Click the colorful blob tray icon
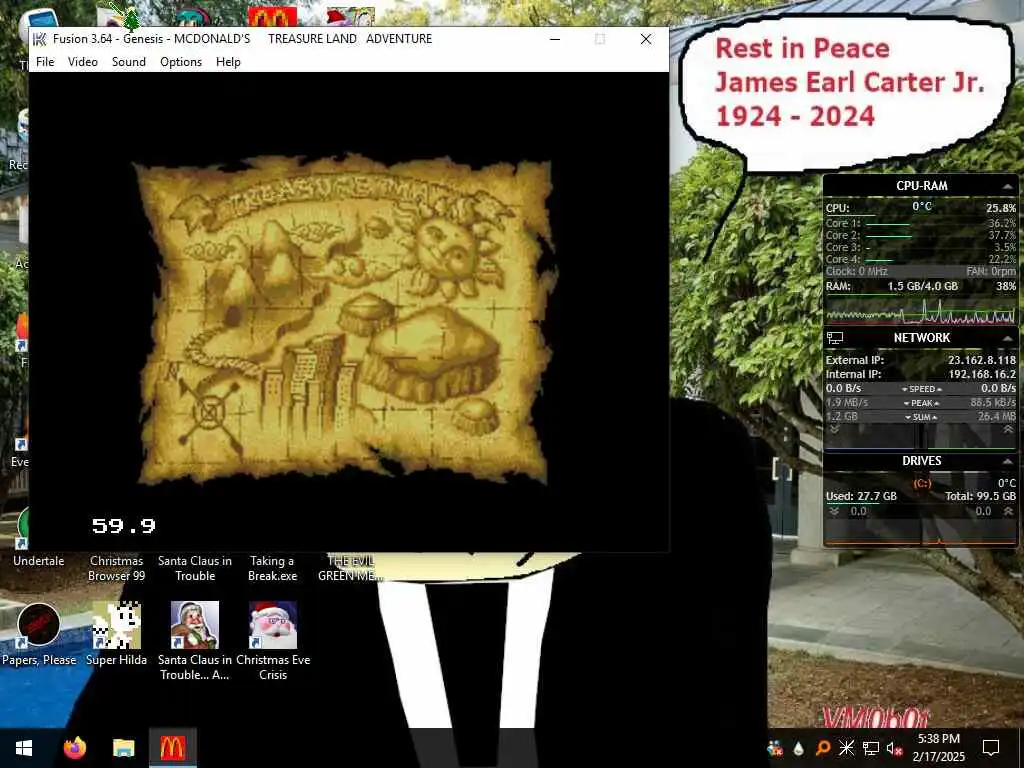 pyautogui.click(x=775, y=748)
